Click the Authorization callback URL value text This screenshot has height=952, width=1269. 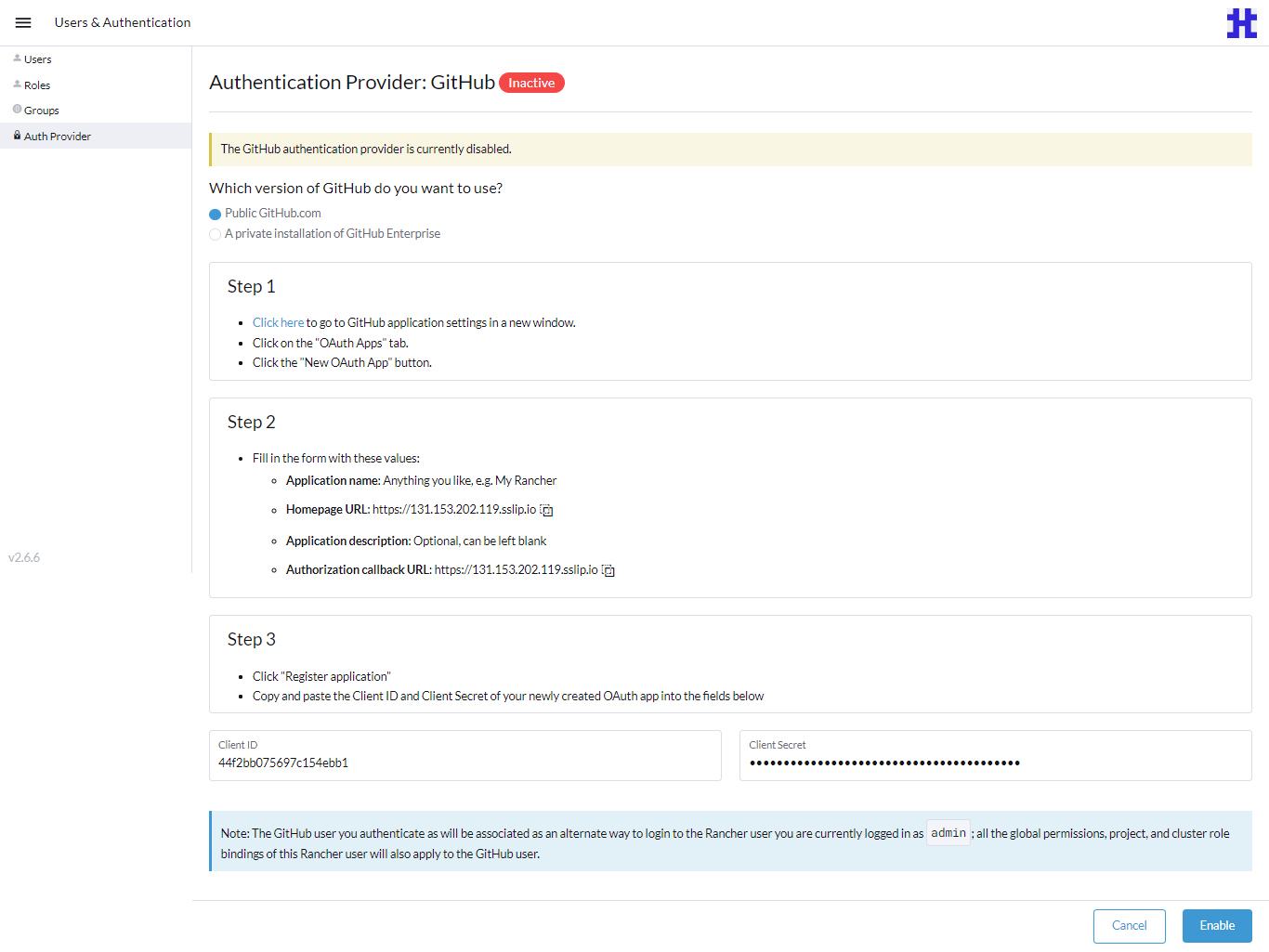click(517, 570)
